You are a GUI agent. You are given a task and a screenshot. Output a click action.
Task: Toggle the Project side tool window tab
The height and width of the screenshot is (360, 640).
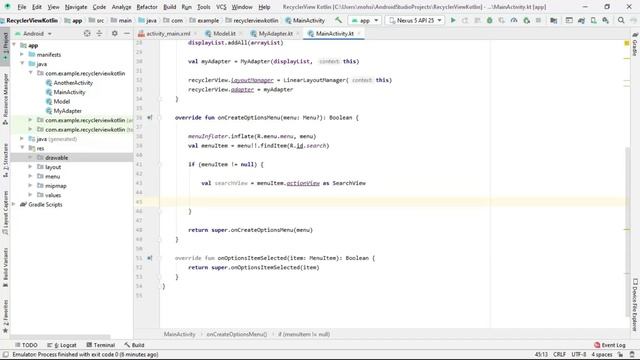[x=5, y=46]
